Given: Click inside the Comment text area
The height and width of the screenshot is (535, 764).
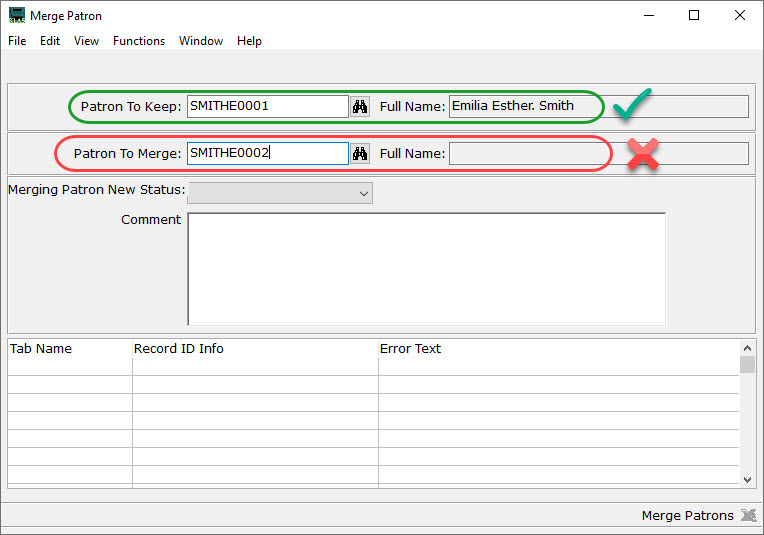Looking at the screenshot, I should [x=426, y=268].
